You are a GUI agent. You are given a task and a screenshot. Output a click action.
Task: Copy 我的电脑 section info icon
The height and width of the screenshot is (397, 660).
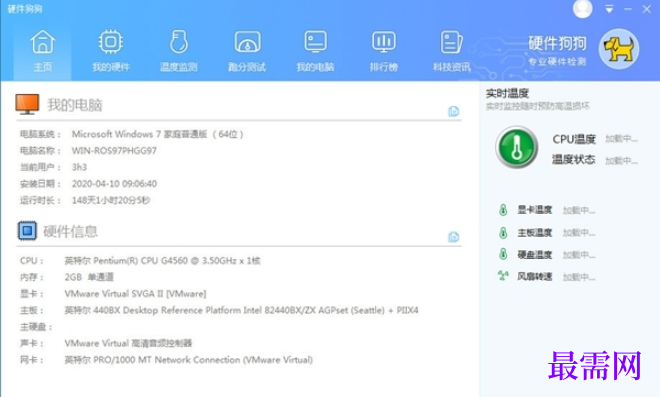[x=453, y=111]
